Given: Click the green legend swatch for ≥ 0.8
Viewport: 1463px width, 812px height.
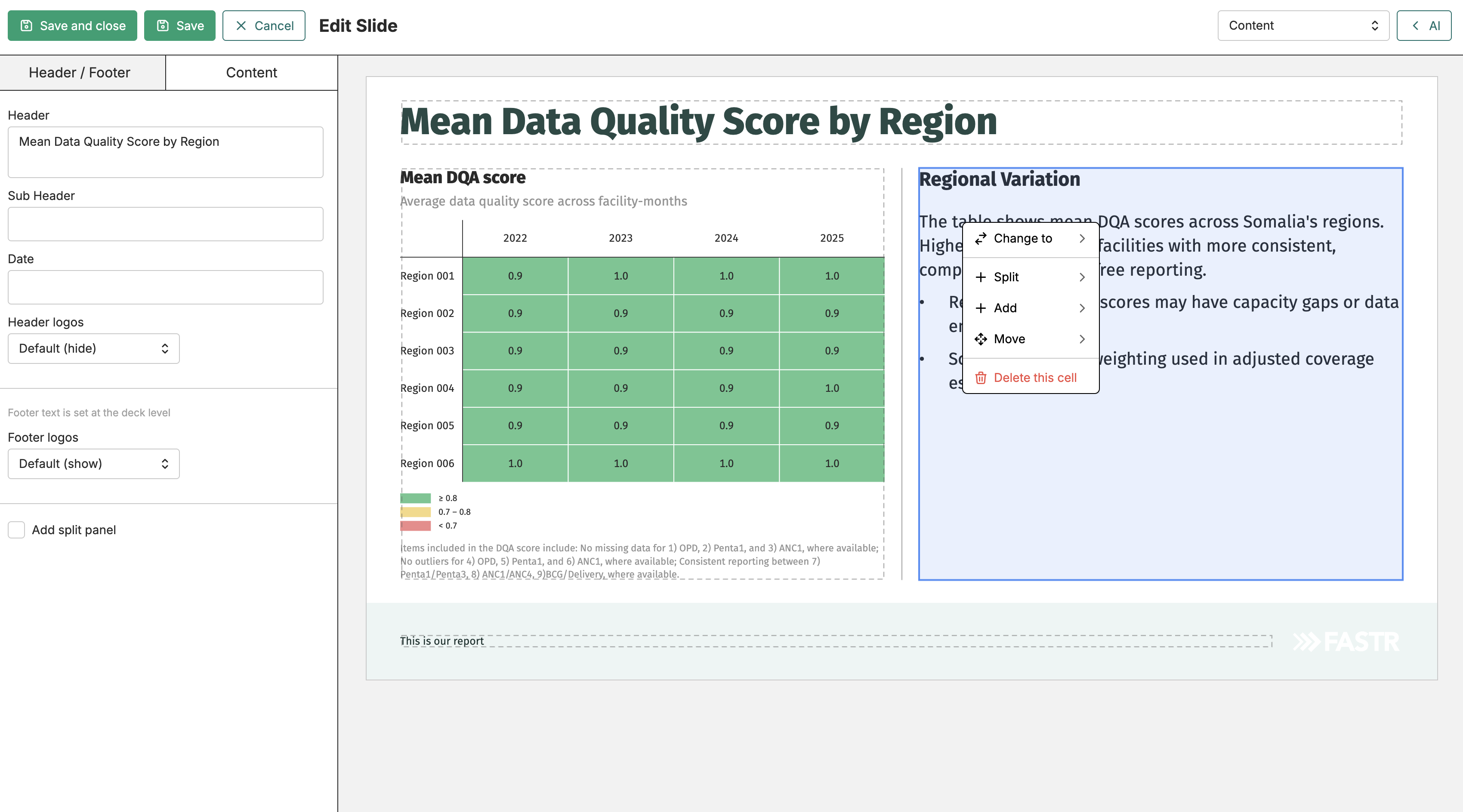Looking at the screenshot, I should click(x=416, y=498).
